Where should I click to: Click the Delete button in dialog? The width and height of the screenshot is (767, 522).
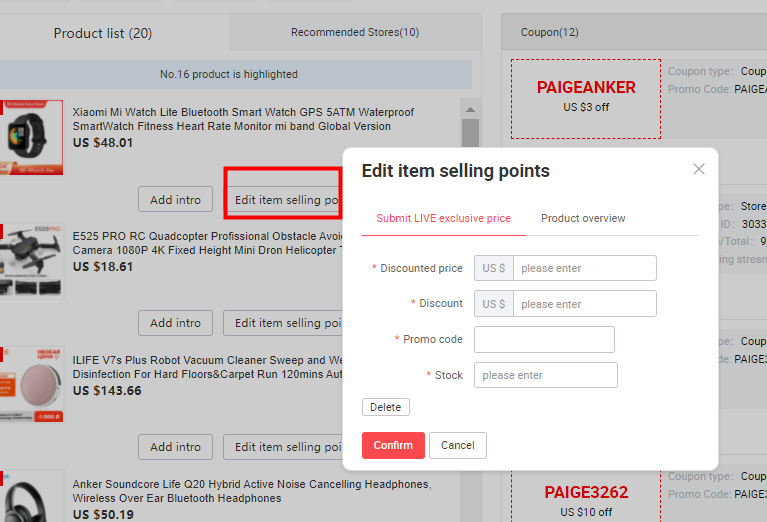pyautogui.click(x=385, y=407)
